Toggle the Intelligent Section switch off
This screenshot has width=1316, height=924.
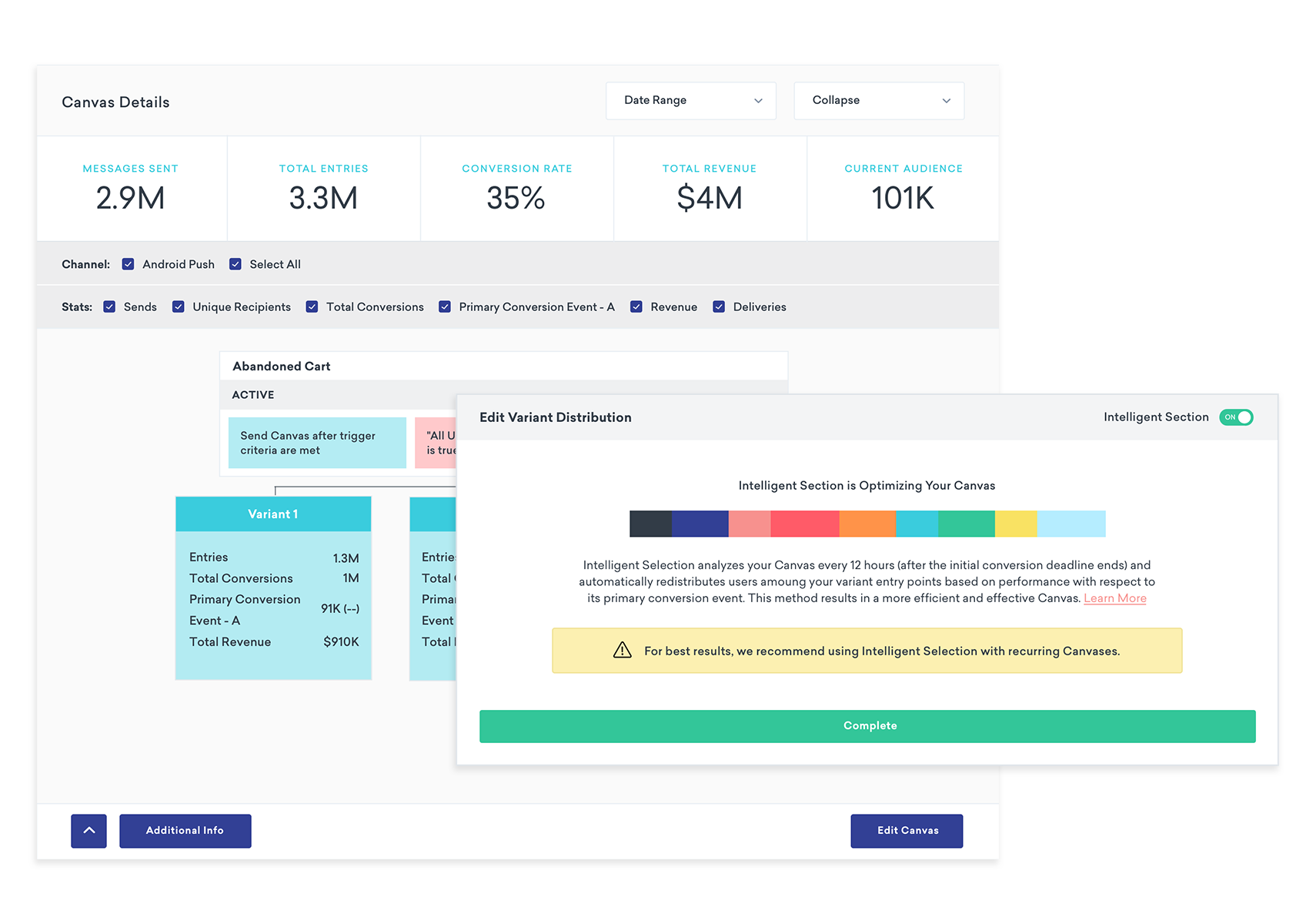tap(1236, 417)
